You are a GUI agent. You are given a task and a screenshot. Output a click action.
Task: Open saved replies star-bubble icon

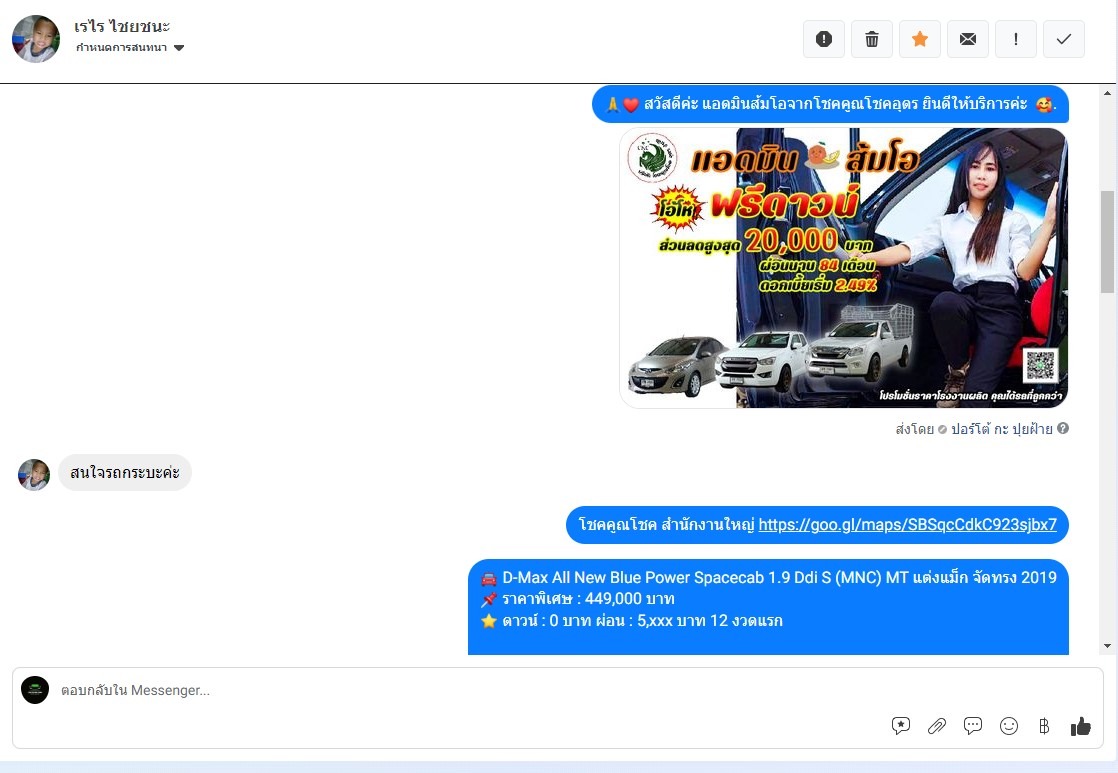[901, 726]
